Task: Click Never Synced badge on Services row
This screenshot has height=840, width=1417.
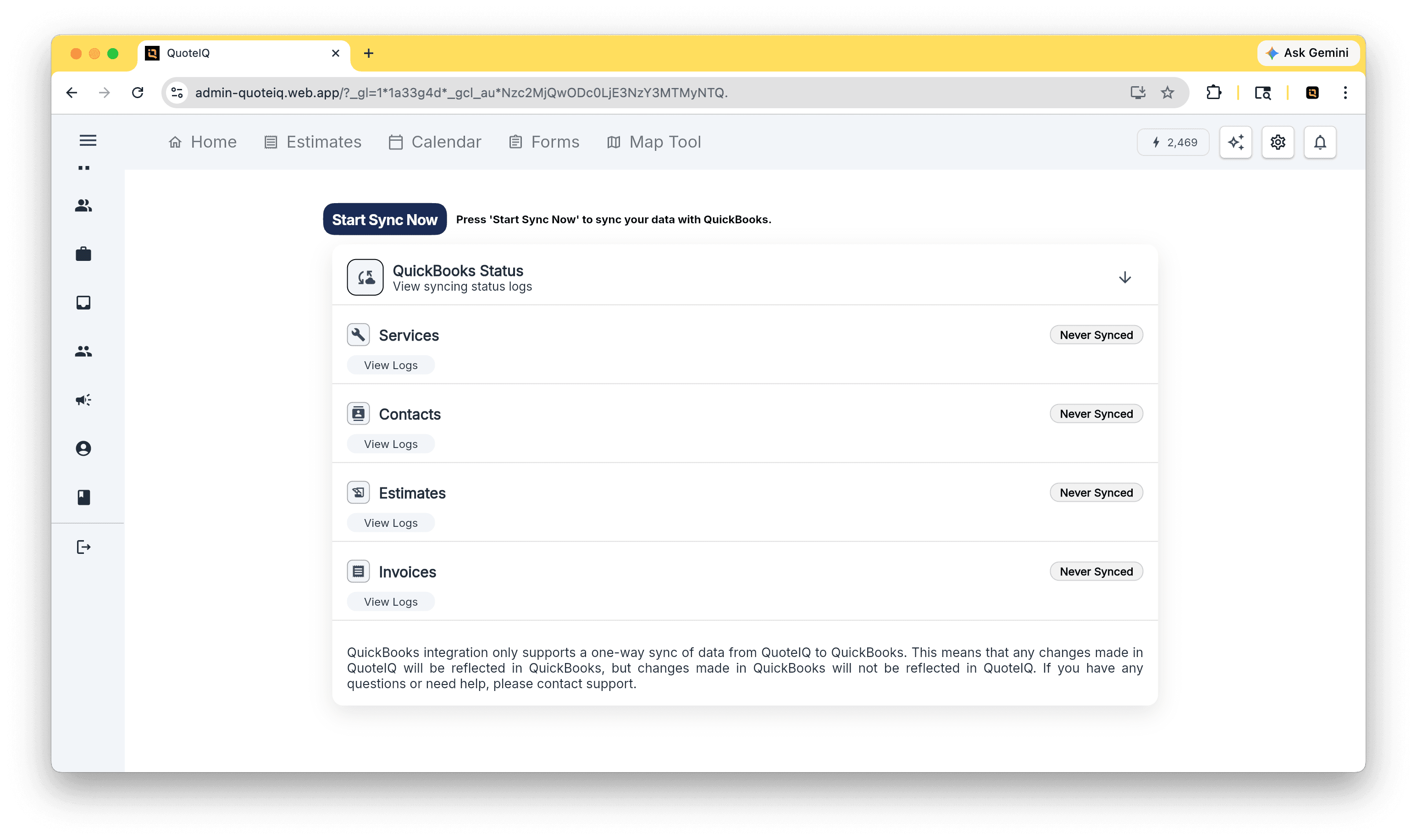Action: [1096, 335]
